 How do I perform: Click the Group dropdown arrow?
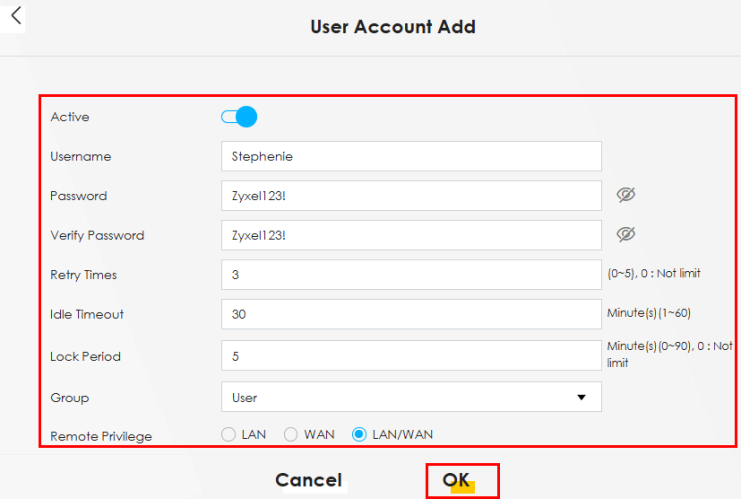(x=581, y=397)
